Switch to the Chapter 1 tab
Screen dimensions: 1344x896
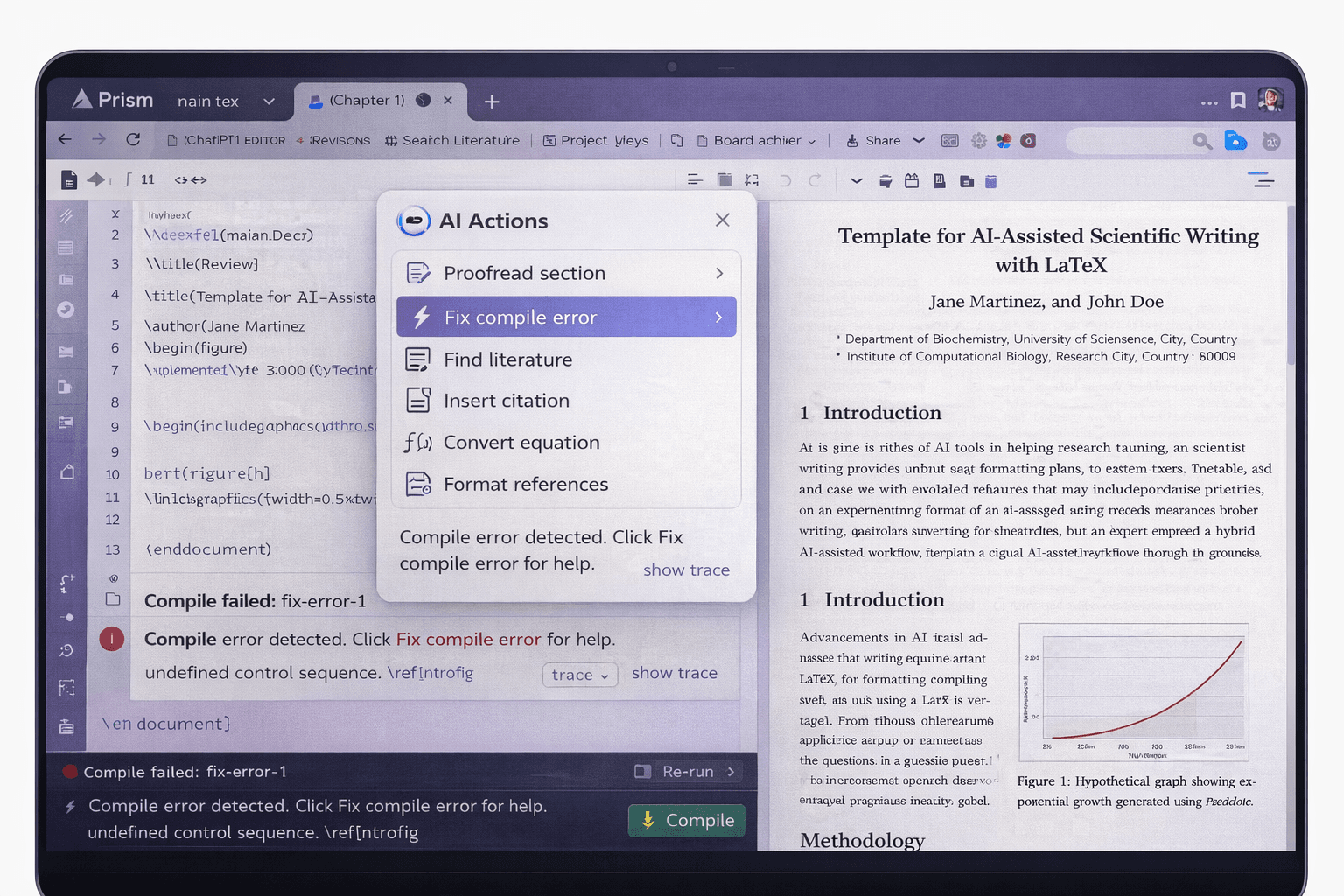[x=367, y=100]
